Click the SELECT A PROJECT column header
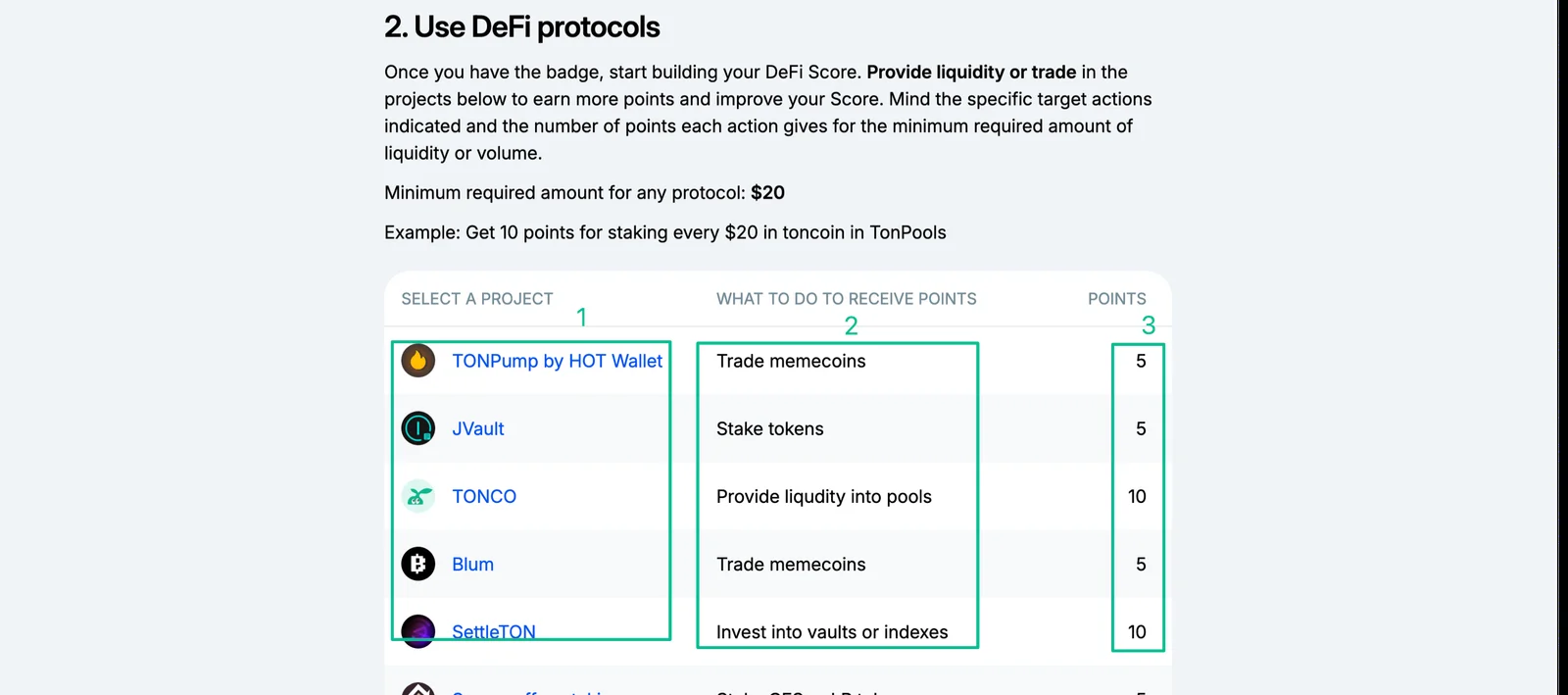 477,299
